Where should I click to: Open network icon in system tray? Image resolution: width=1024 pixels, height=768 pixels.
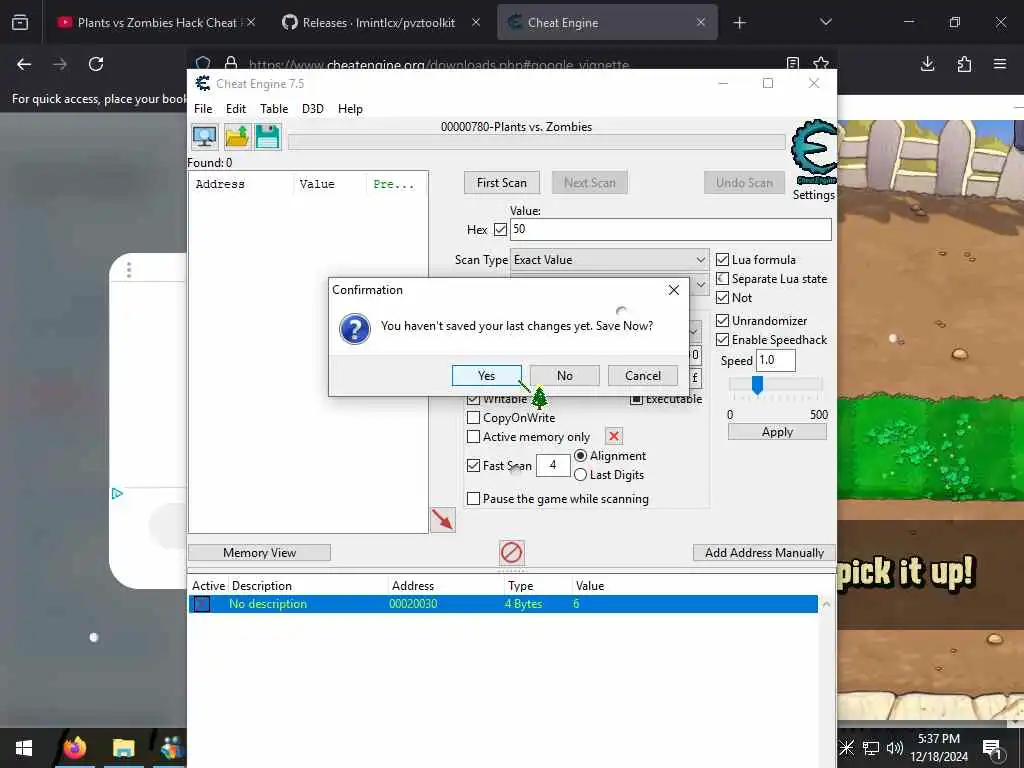point(871,748)
